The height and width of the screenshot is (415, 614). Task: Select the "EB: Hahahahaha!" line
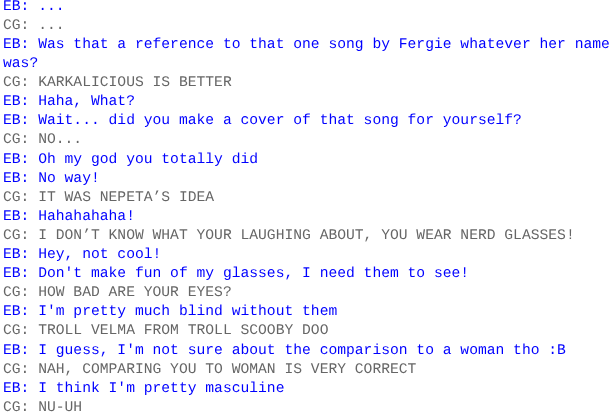pyautogui.click(x=69, y=215)
